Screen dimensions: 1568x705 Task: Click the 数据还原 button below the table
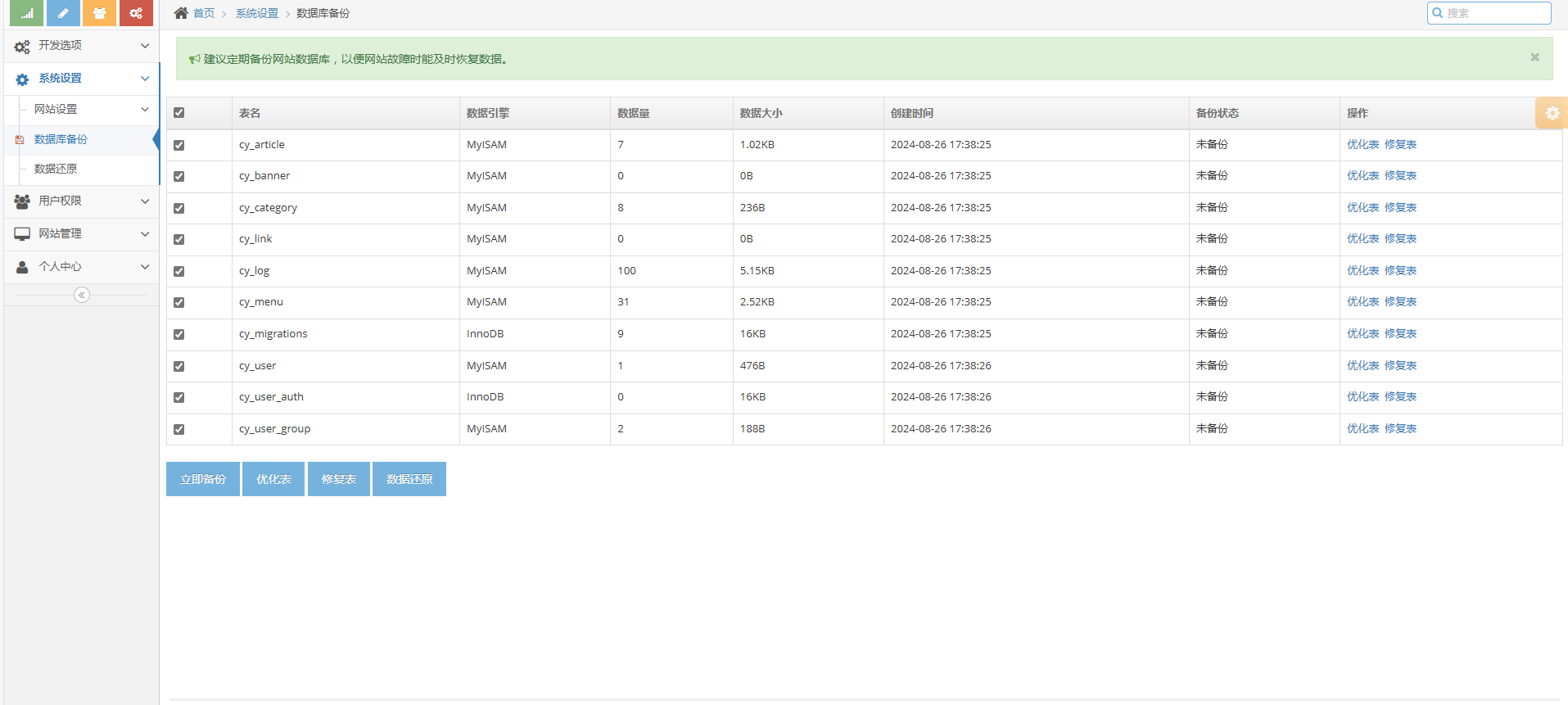click(x=409, y=479)
